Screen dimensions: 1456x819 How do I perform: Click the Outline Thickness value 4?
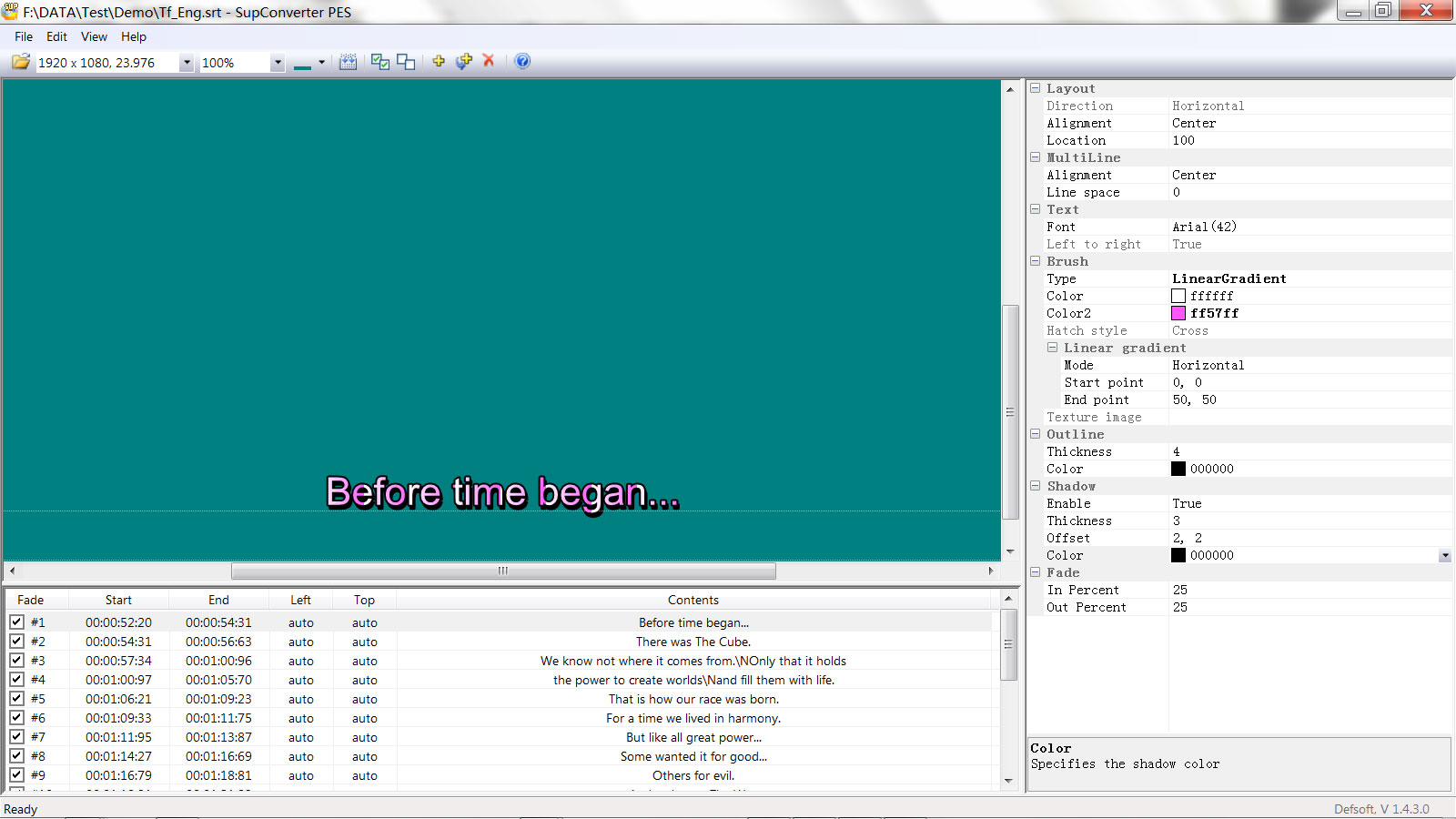click(x=1176, y=451)
